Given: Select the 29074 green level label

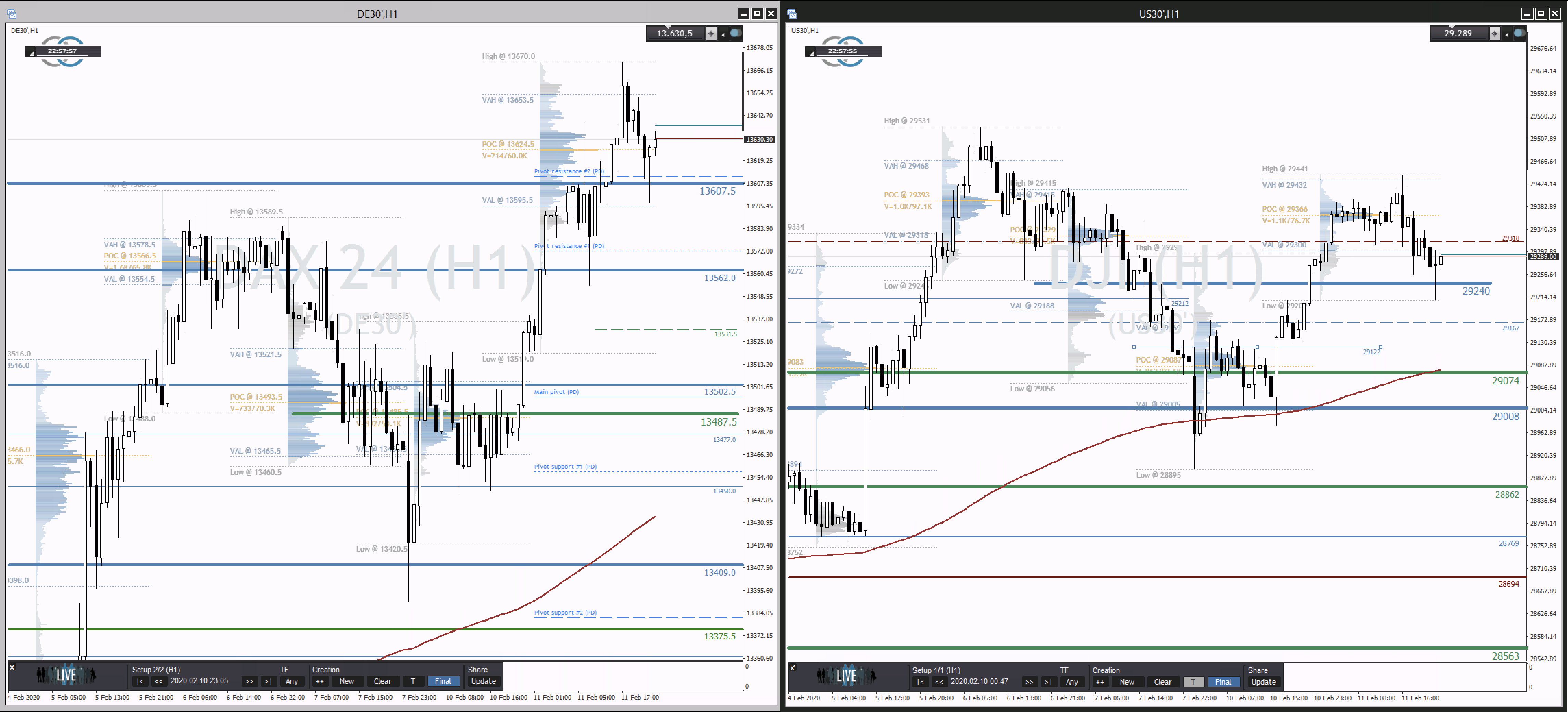Looking at the screenshot, I should (1505, 381).
